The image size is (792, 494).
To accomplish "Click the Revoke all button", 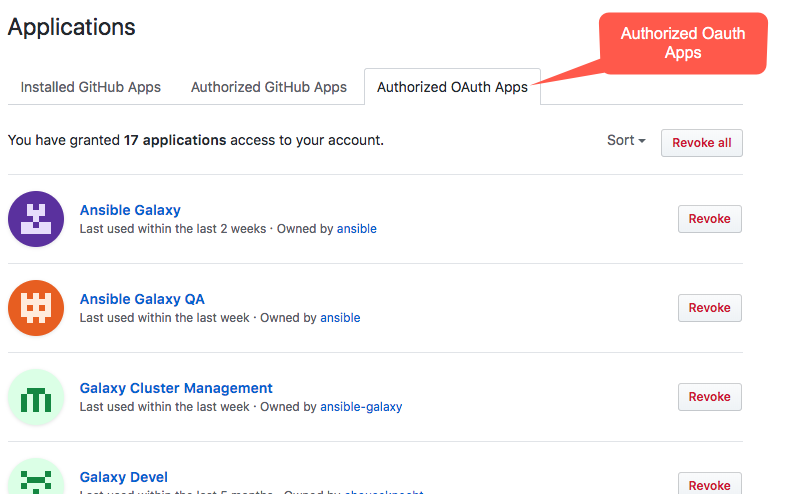I will pyautogui.click(x=702, y=143).
